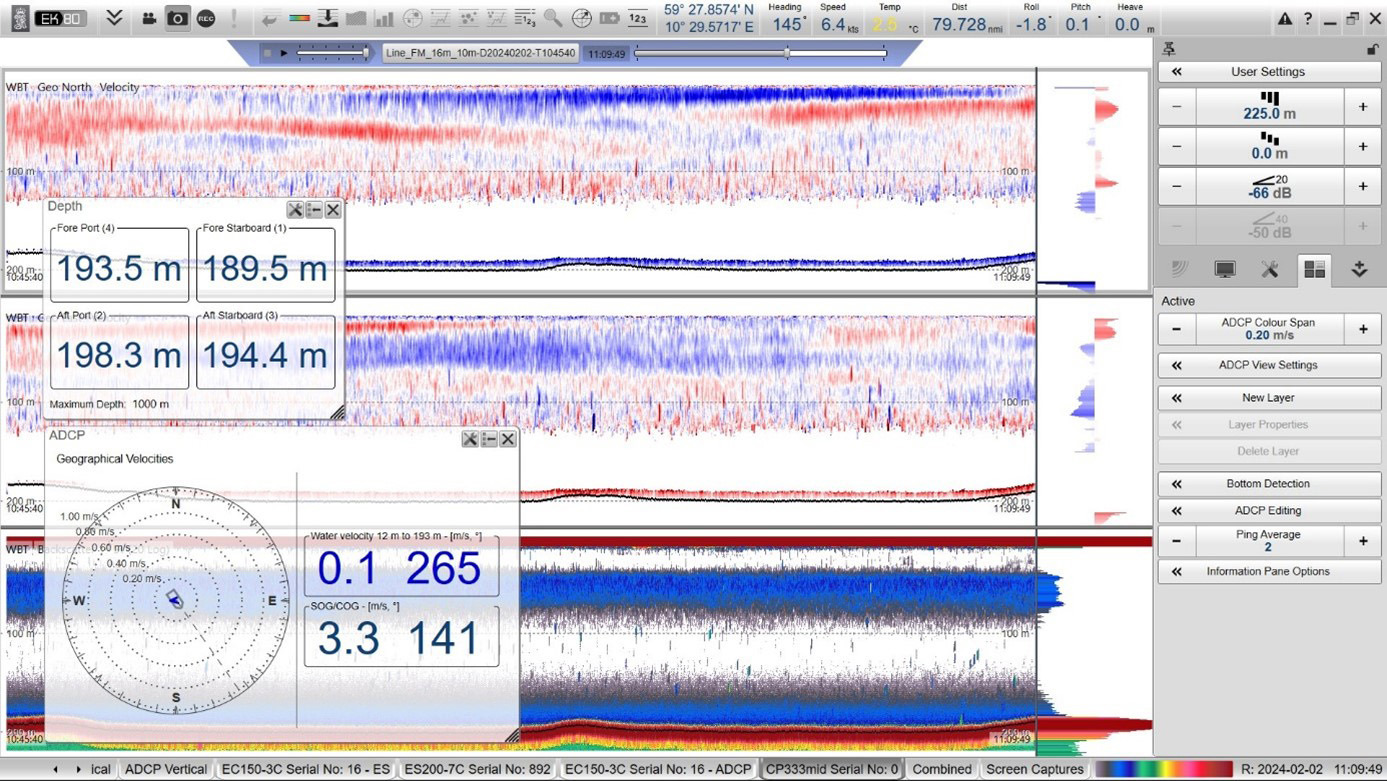Viewport: 1387px width, 781px height.
Task: Expand the Bottom Detection section
Action: (1268, 484)
